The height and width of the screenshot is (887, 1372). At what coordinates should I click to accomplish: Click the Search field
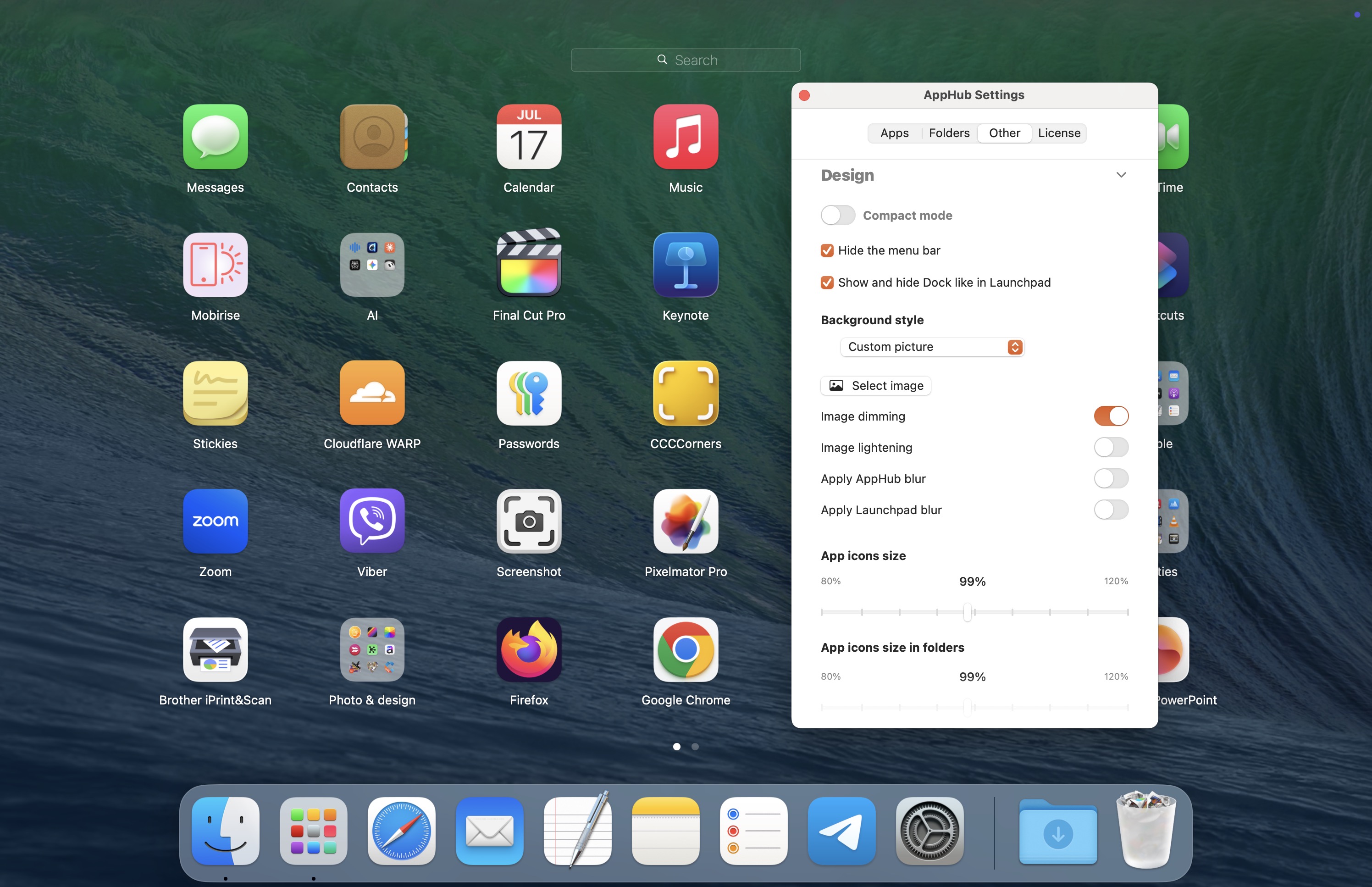(686, 60)
